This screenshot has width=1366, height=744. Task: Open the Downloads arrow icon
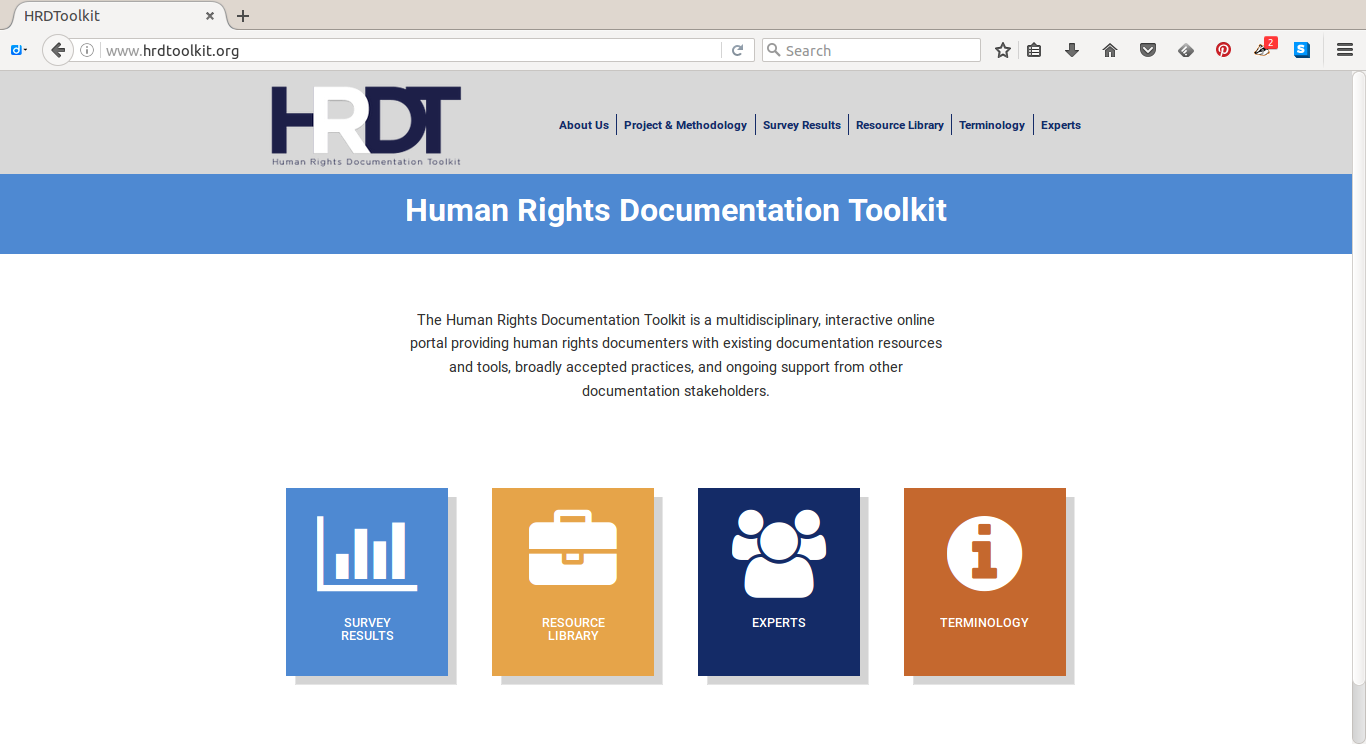(1072, 50)
